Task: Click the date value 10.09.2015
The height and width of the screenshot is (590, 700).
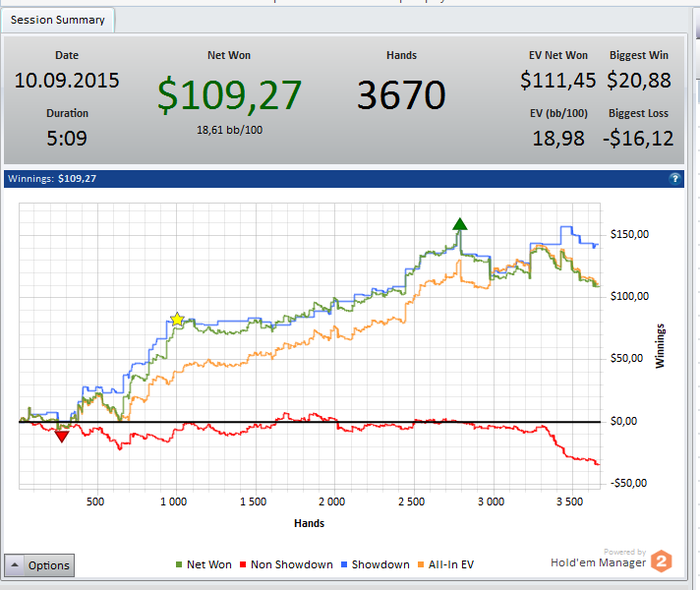Action: (67, 81)
